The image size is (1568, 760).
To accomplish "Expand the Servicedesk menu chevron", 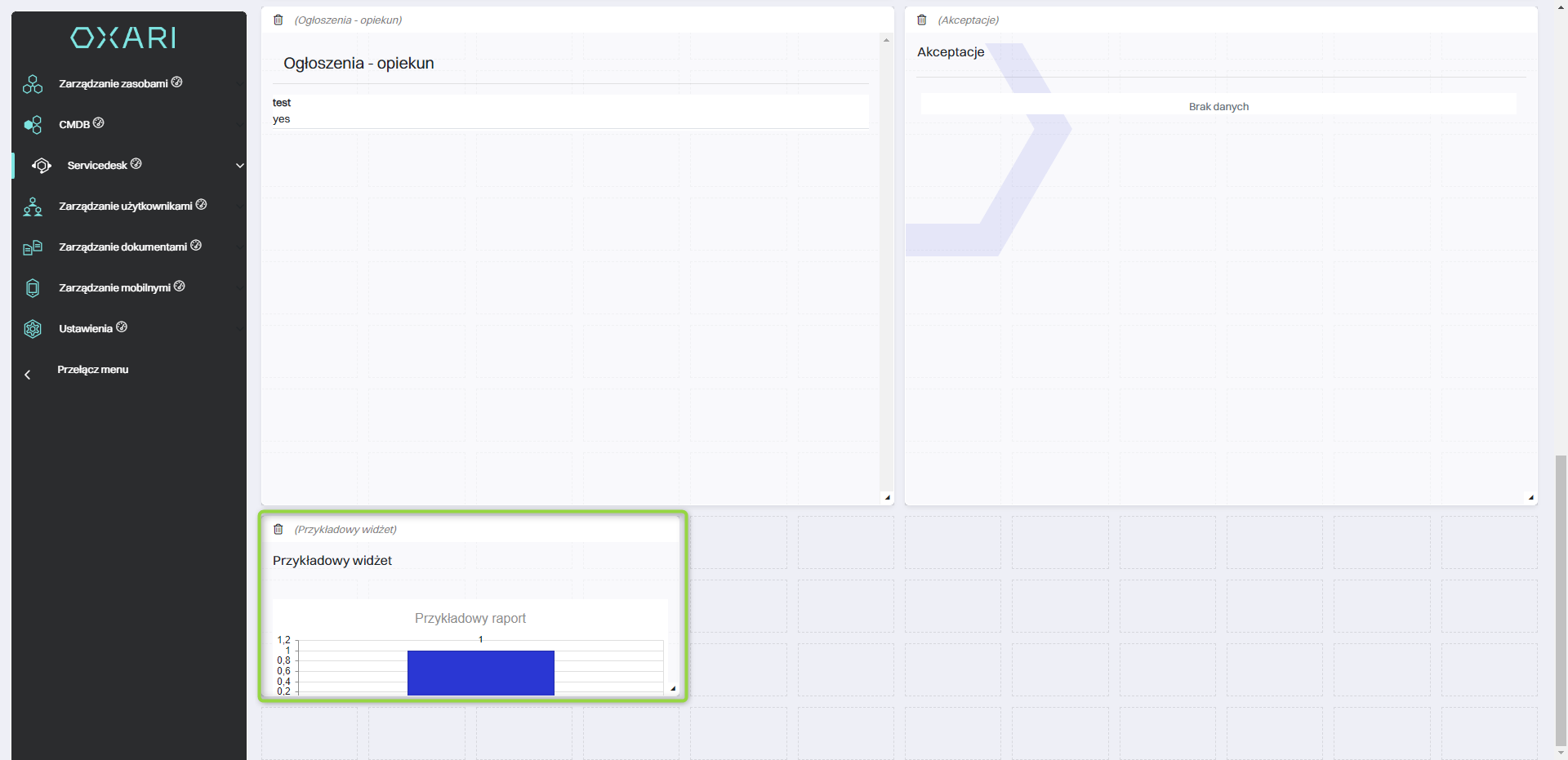I will tap(240, 166).
